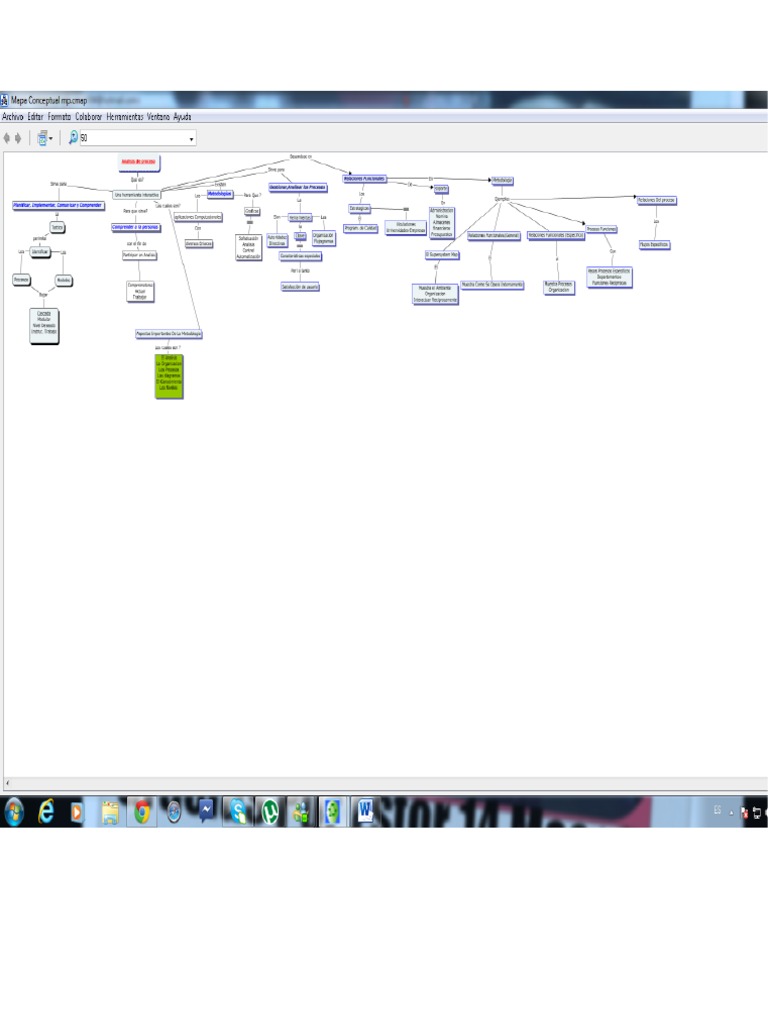Screen dimensions: 768x1024
Task: Select the green list concept node
Action: pyautogui.click(x=169, y=376)
